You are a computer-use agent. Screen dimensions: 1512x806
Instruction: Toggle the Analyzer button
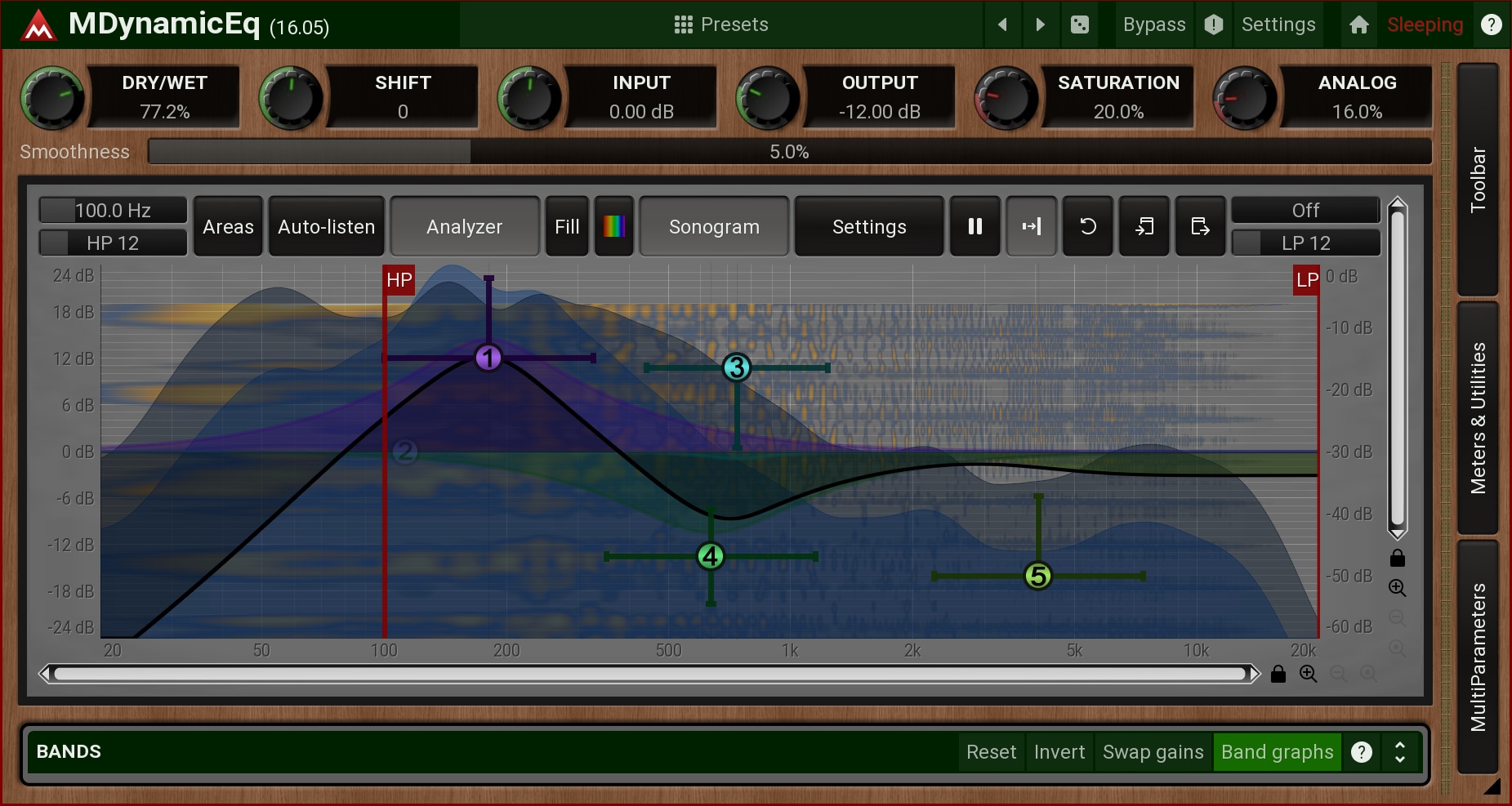click(x=464, y=227)
